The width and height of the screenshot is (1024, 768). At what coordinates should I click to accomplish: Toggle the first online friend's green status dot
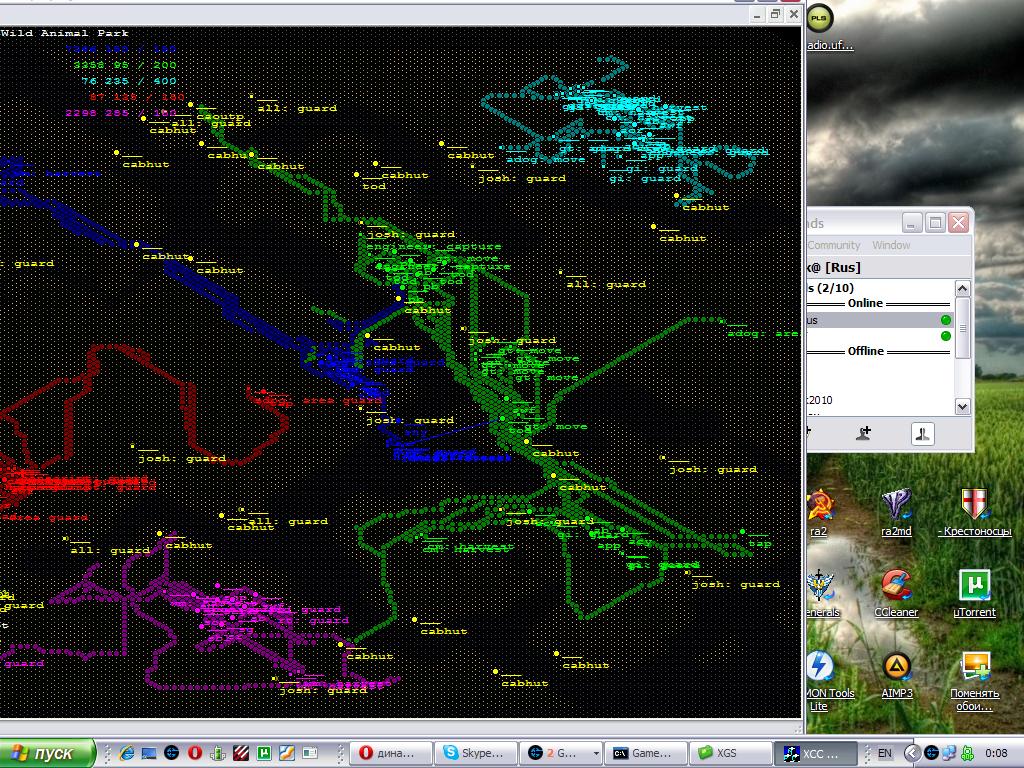pos(945,320)
